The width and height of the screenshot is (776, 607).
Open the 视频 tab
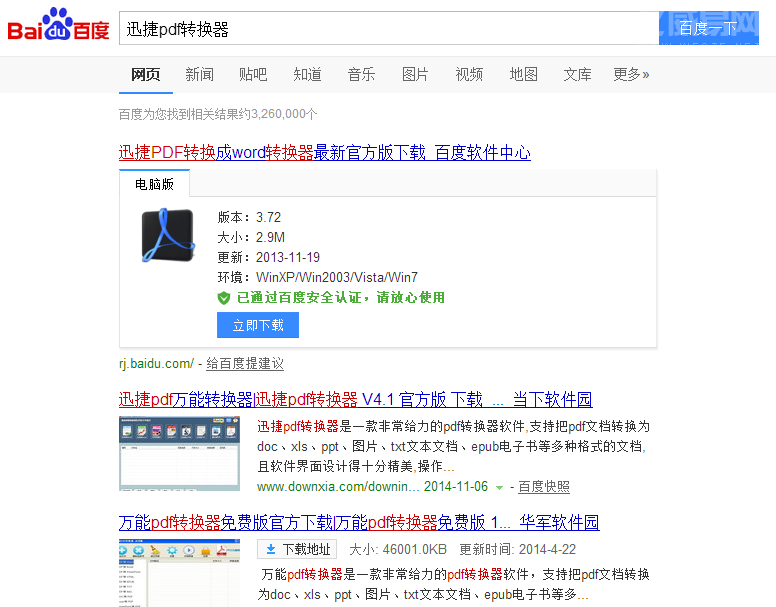click(x=469, y=74)
